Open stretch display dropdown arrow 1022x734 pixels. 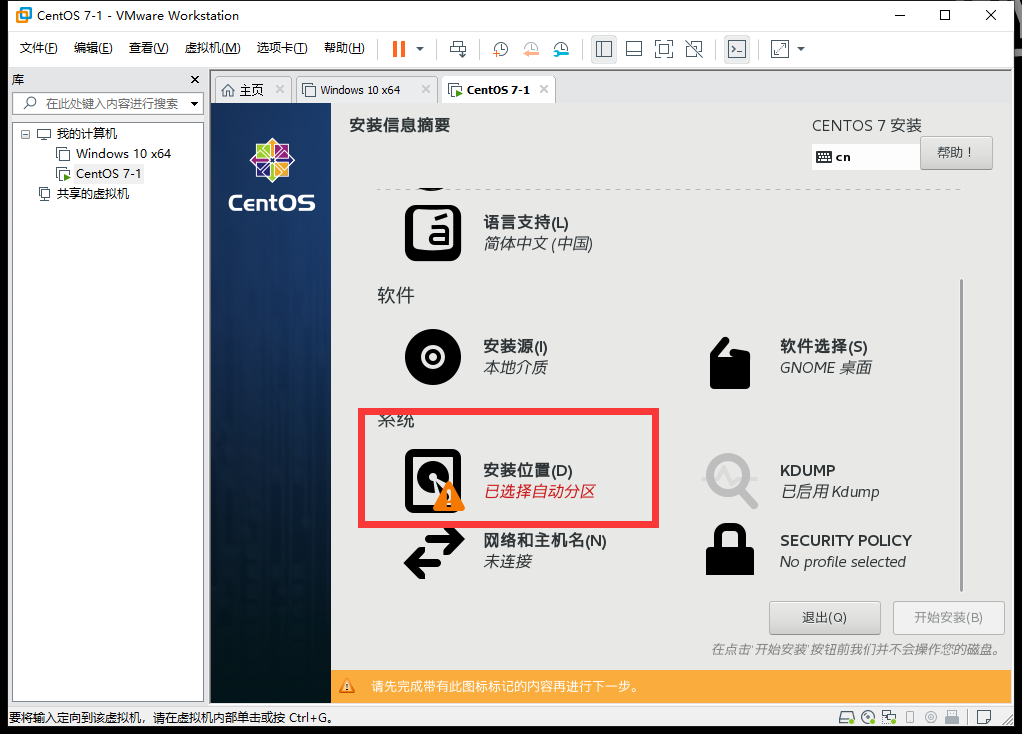pyautogui.click(x=801, y=49)
